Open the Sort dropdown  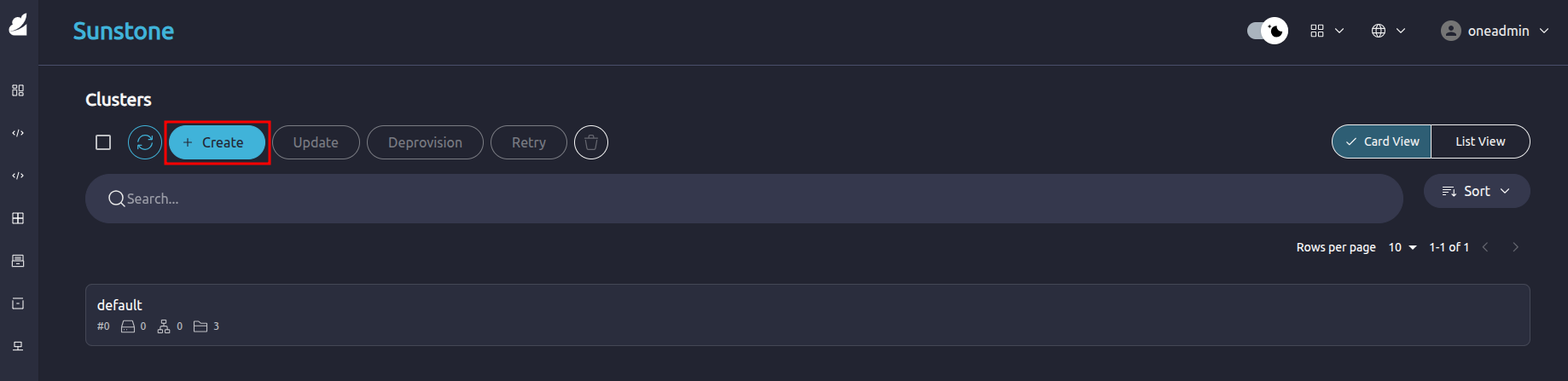(x=1476, y=191)
